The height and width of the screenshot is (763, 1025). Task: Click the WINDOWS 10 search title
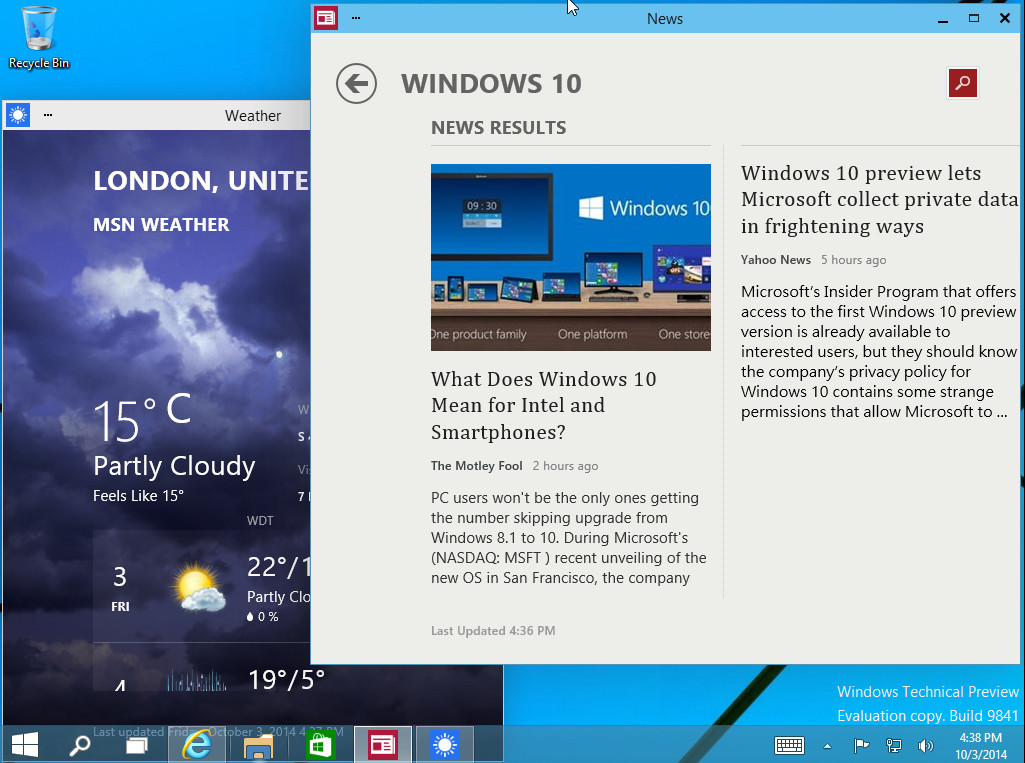(x=492, y=84)
